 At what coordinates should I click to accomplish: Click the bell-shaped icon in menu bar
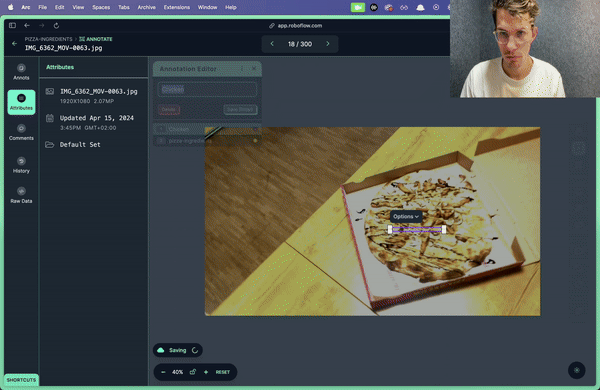(x=420, y=7)
